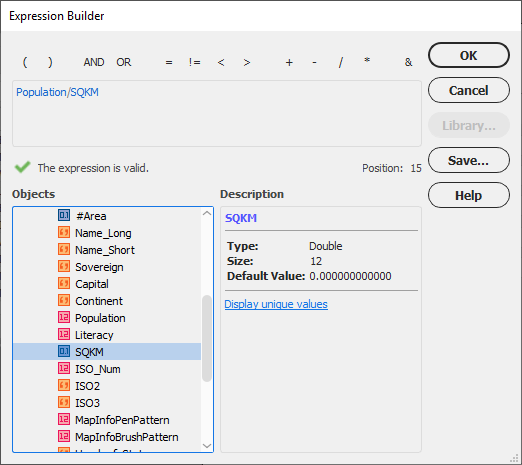Click the integer icon beside MapInfoPenPattern
Viewport: 522px width, 465px height.
pyautogui.click(x=64, y=419)
